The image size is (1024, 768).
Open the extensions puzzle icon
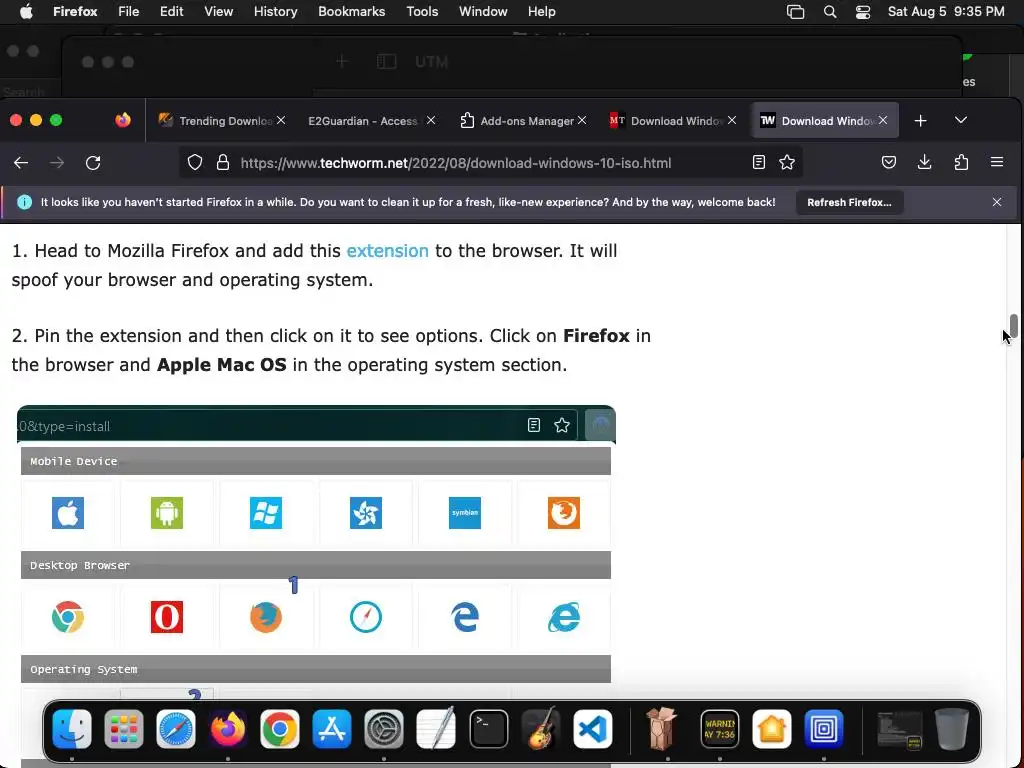coord(961,163)
